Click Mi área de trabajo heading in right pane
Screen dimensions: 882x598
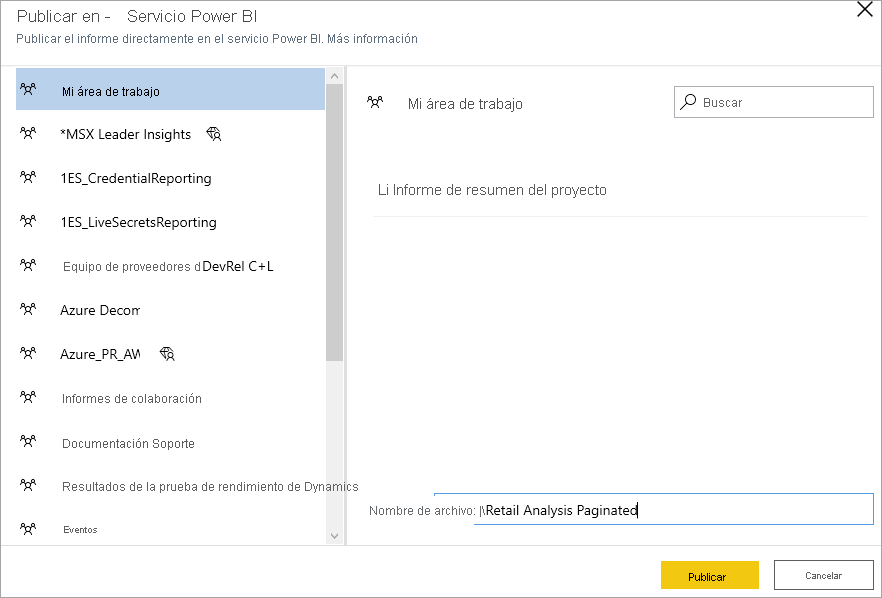[x=465, y=104]
